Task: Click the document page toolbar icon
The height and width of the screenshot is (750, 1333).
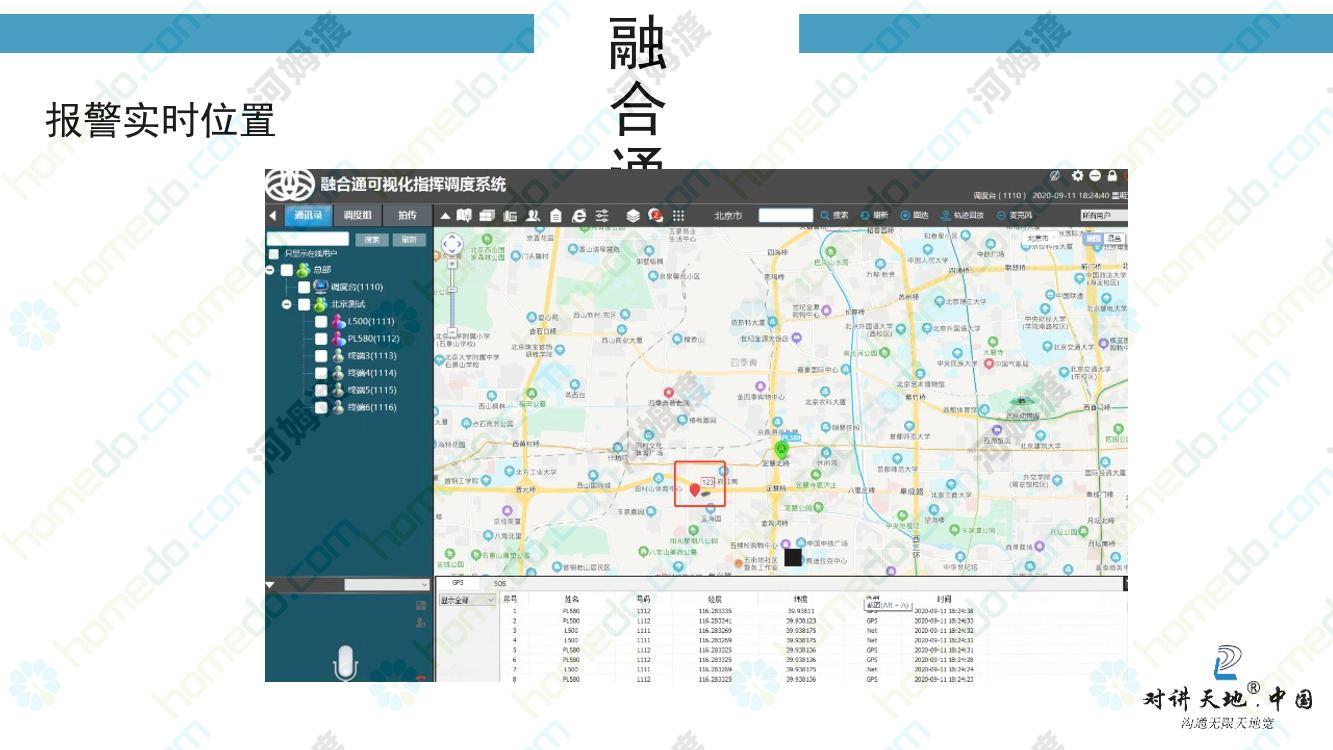Action: point(556,215)
